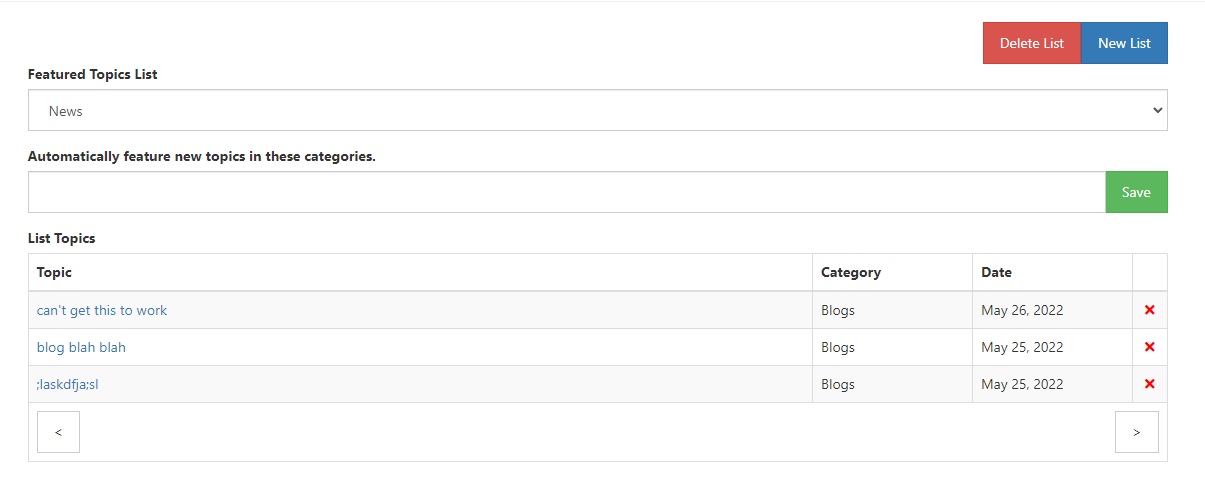The height and width of the screenshot is (483, 1205).
Task: Click the "List Topics" heading
Action: coord(61,238)
